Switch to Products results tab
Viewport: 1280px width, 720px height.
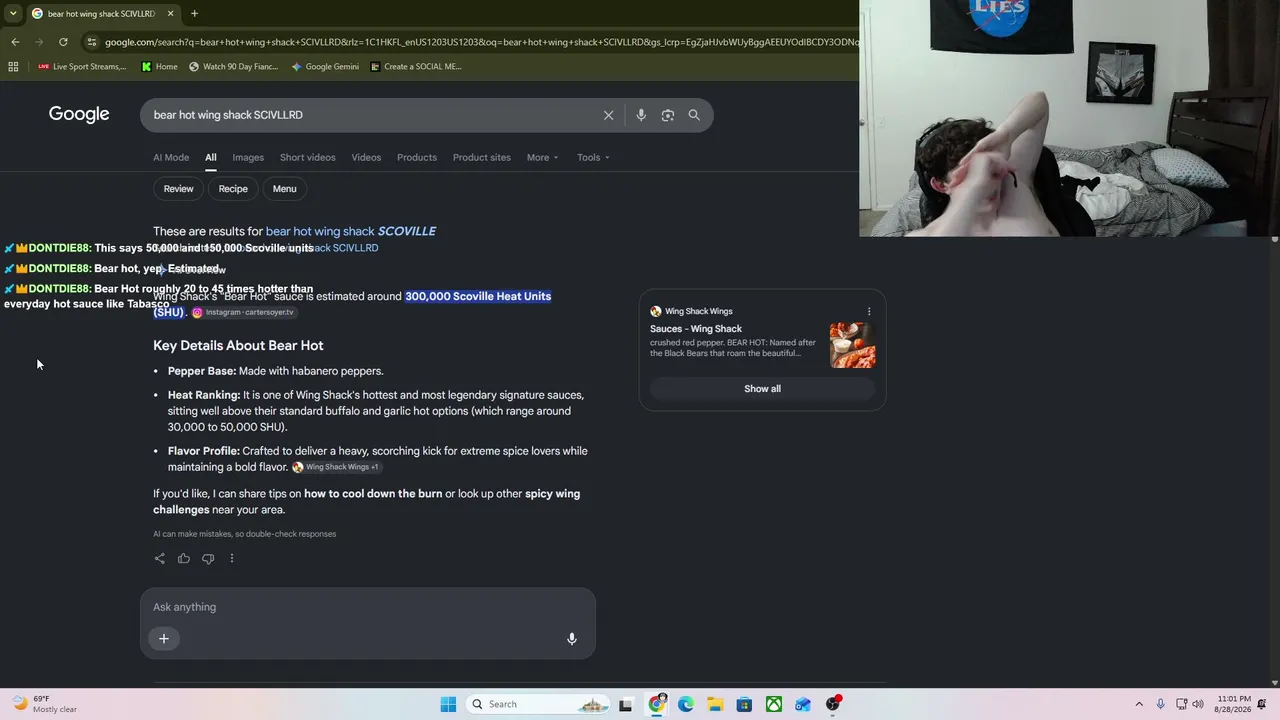click(x=417, y=157)
